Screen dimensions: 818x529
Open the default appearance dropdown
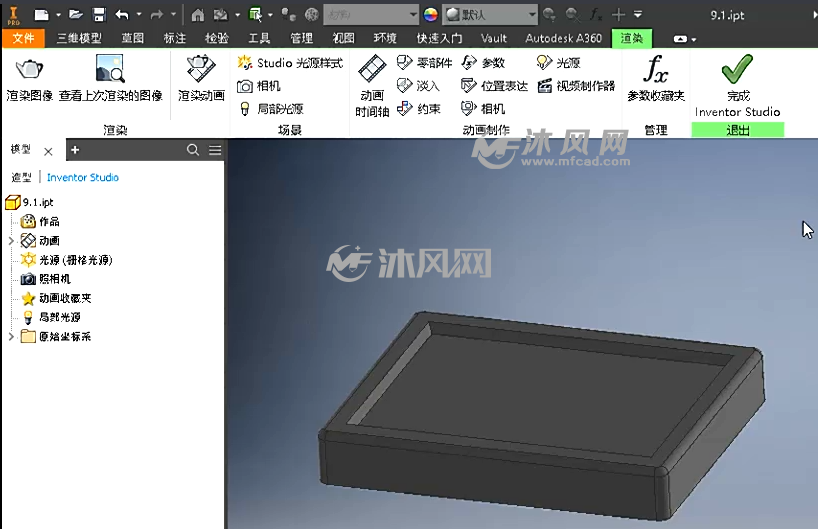click(x=489, y=15)
